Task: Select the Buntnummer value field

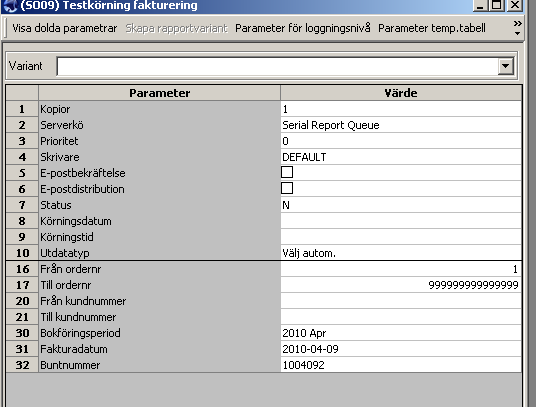Action: click(401, 365)
